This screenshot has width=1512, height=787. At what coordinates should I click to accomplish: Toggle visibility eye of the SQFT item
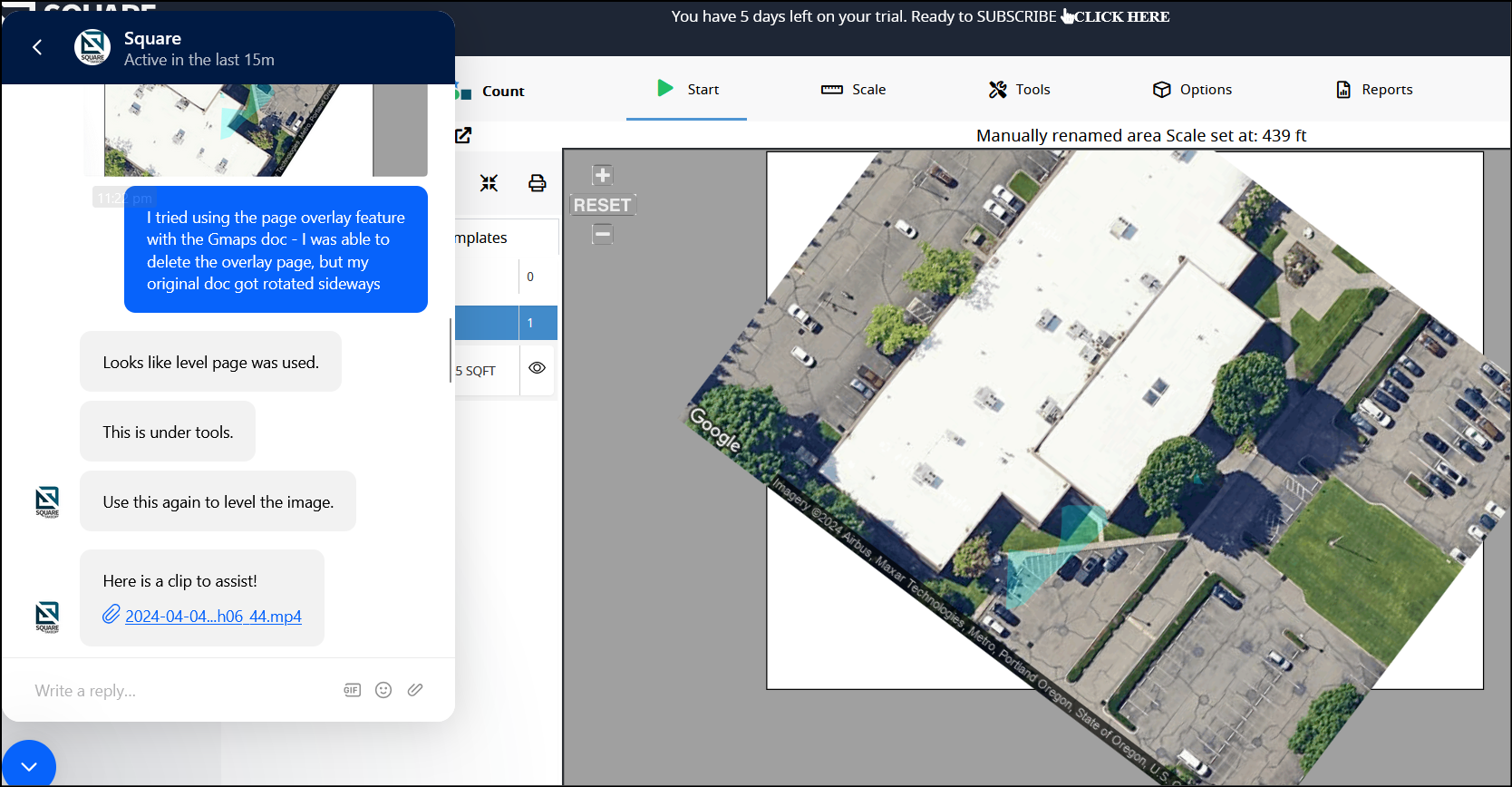point(538,368)
